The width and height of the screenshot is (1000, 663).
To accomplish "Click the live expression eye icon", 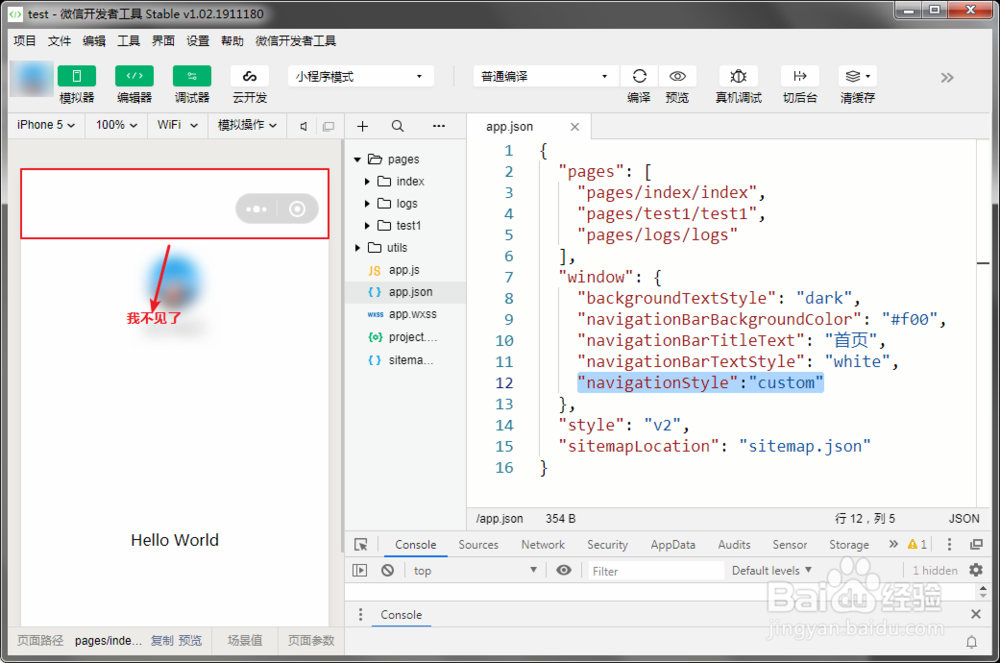I will [x=564, y=570].
